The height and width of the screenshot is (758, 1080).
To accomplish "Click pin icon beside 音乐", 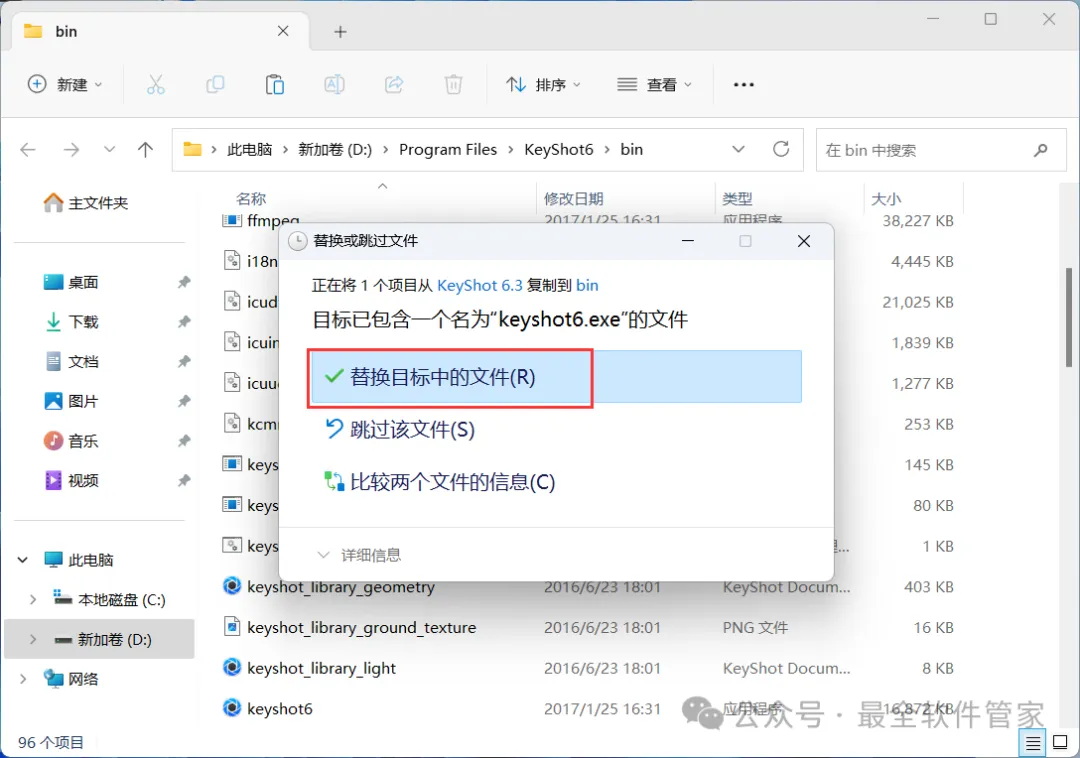I will click(x=183, y=441).
